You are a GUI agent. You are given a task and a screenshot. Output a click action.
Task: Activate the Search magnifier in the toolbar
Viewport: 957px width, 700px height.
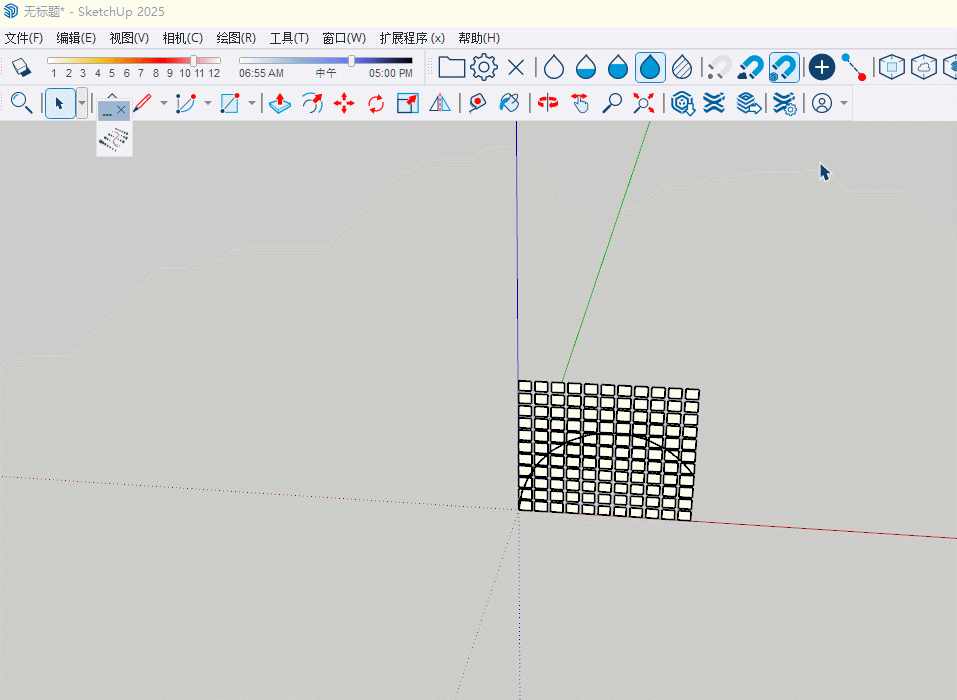21,103
